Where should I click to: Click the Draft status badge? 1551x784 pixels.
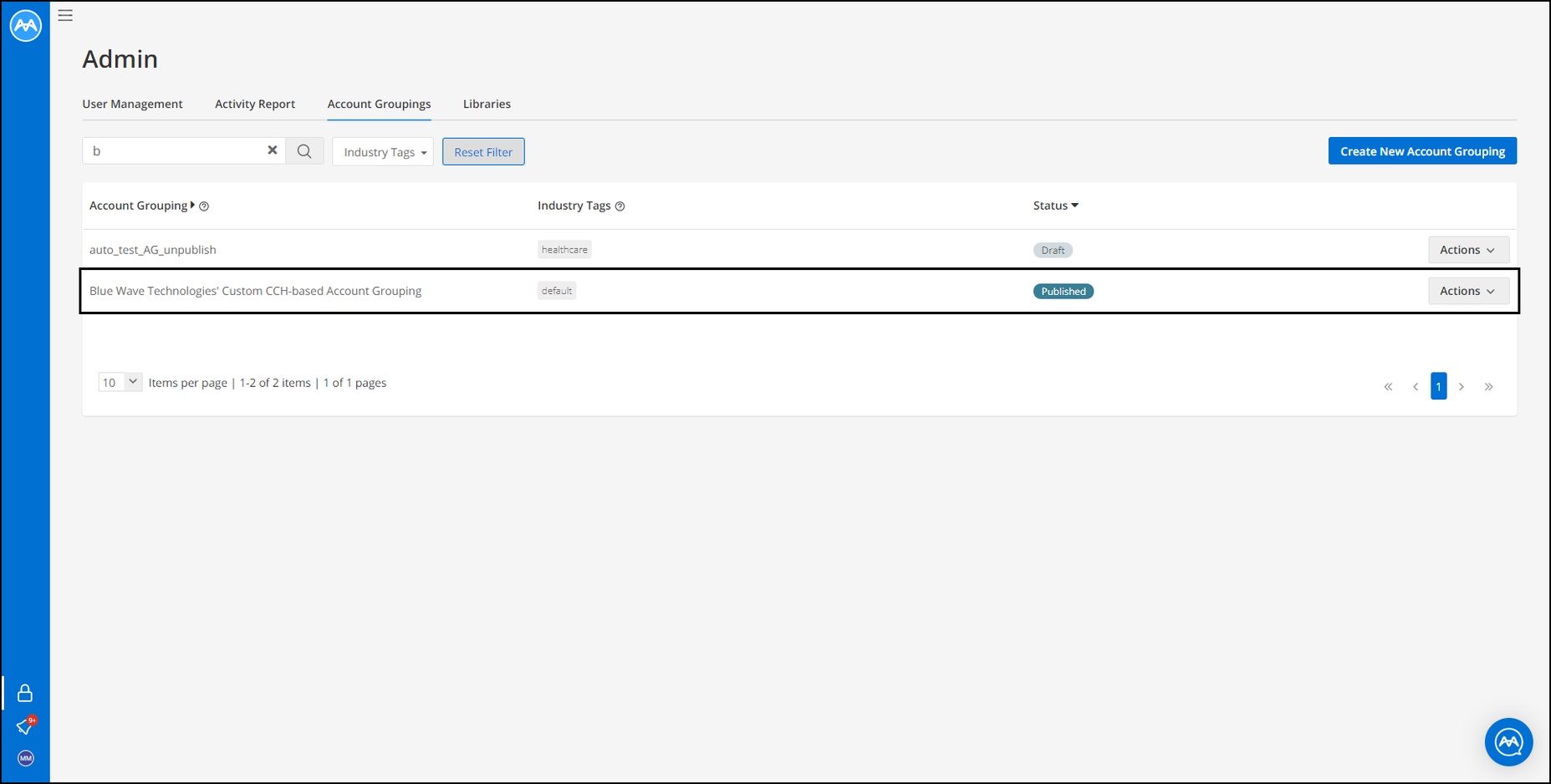1053,251
